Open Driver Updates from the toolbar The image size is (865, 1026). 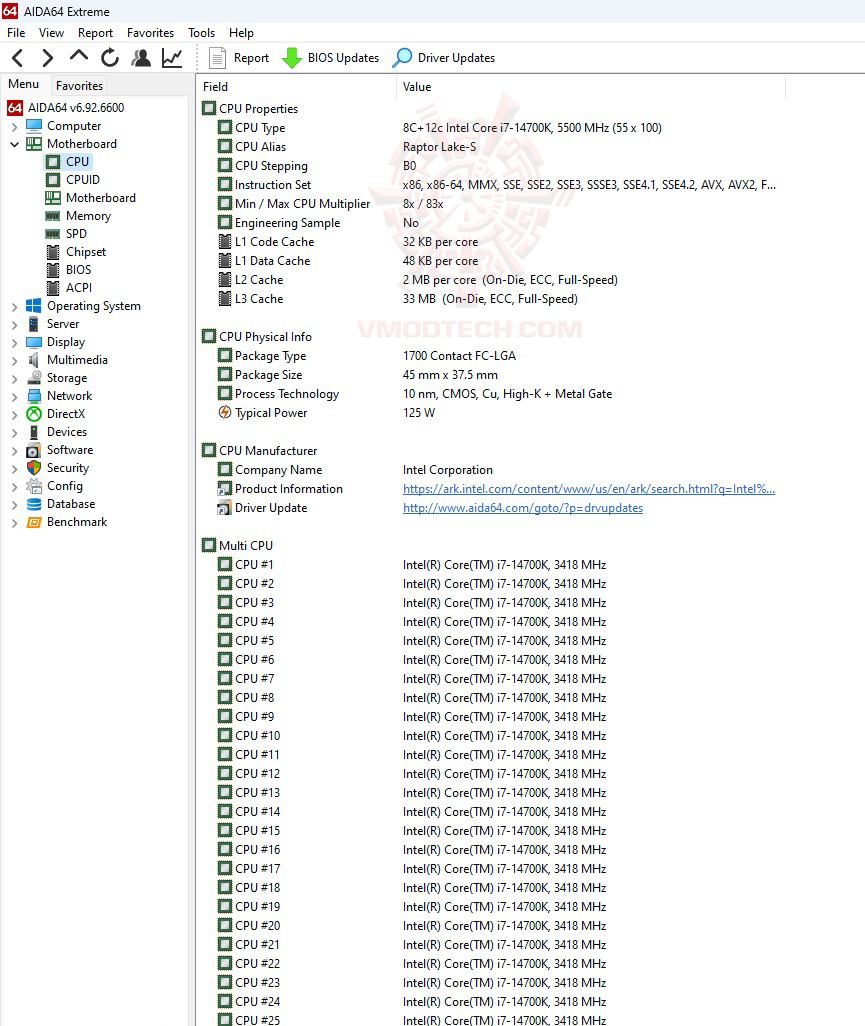(444, 58)
